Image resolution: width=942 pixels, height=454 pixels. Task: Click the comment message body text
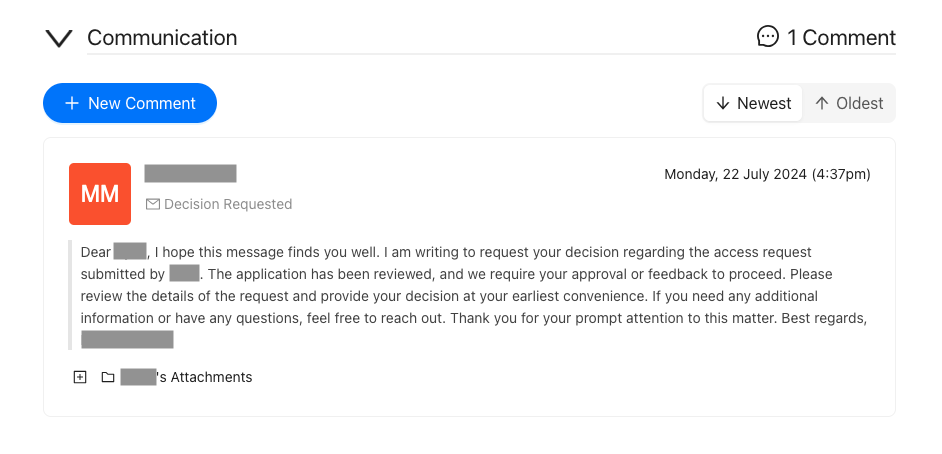coord(473,295)
